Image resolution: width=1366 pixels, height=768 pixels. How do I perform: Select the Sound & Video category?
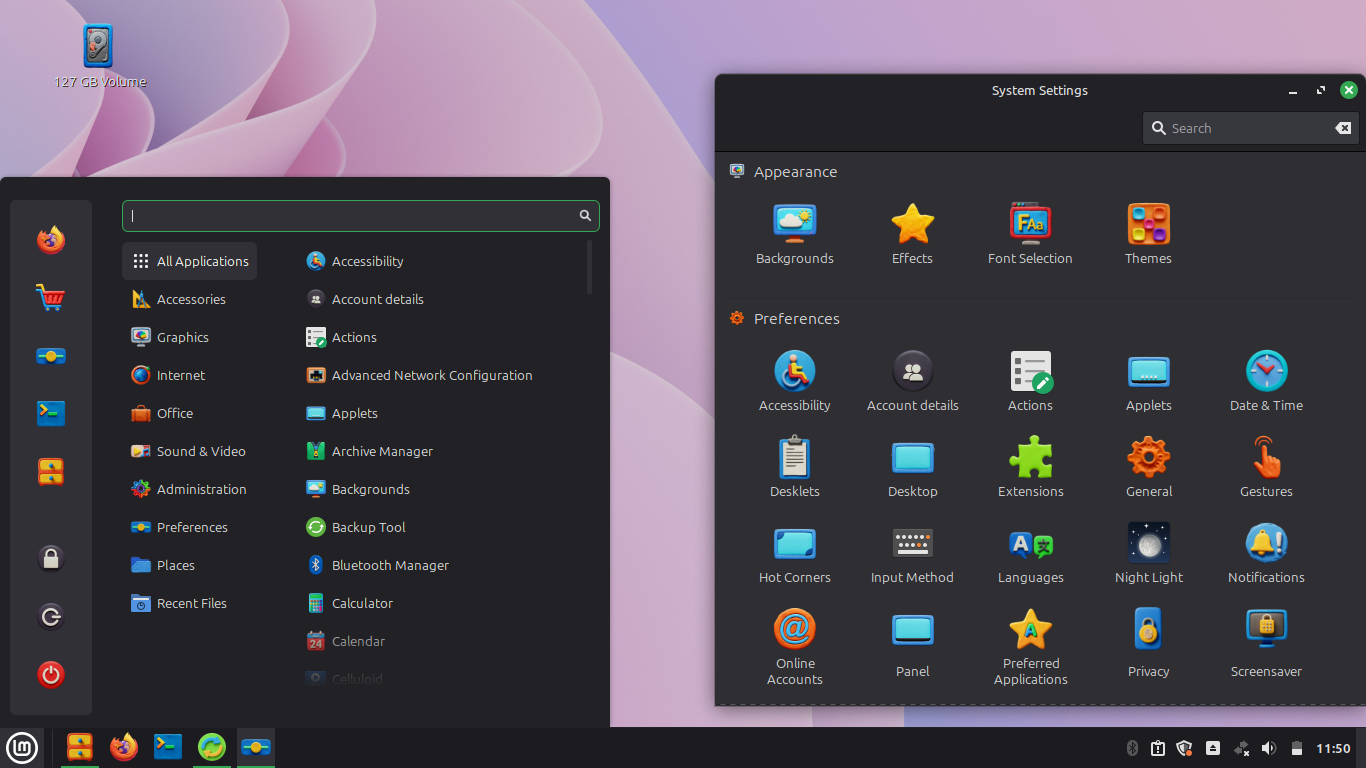coord(190,451)
